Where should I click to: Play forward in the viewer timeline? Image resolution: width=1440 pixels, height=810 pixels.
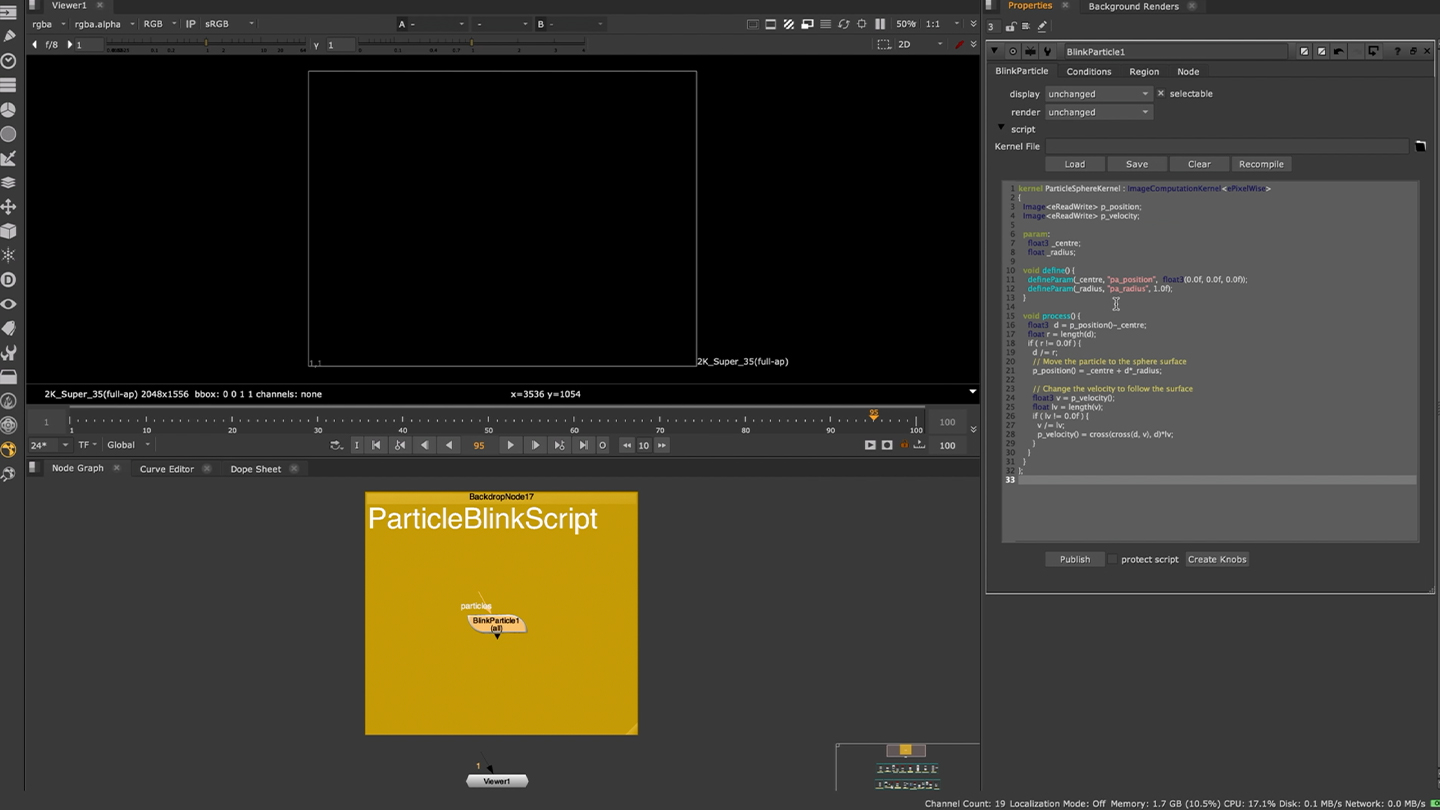coord(510,446)
